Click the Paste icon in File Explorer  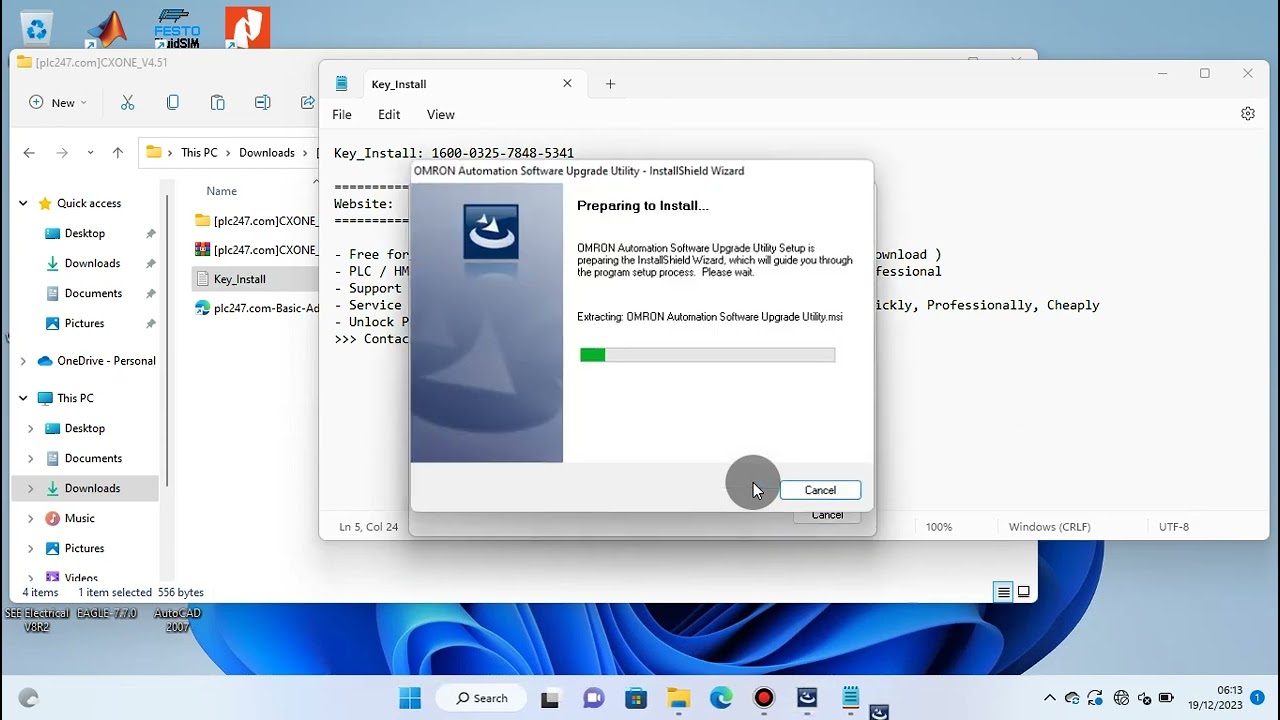pos(217,103)
